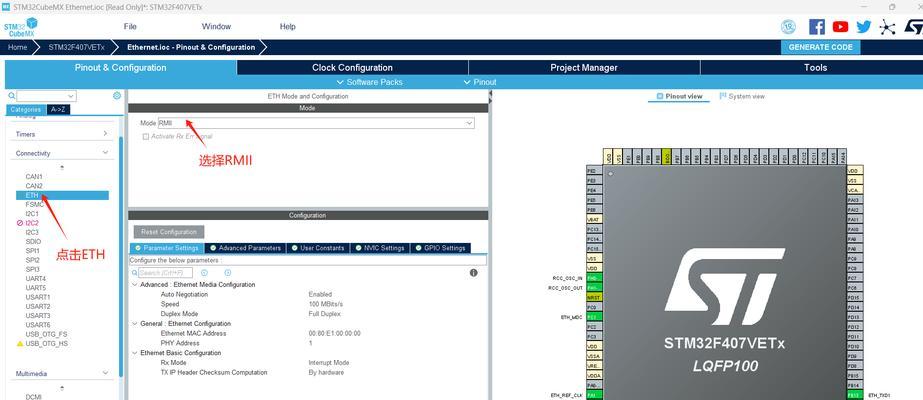923x400 pixels.
Task: Open the Help menu
Action: [x=288, y=26]
